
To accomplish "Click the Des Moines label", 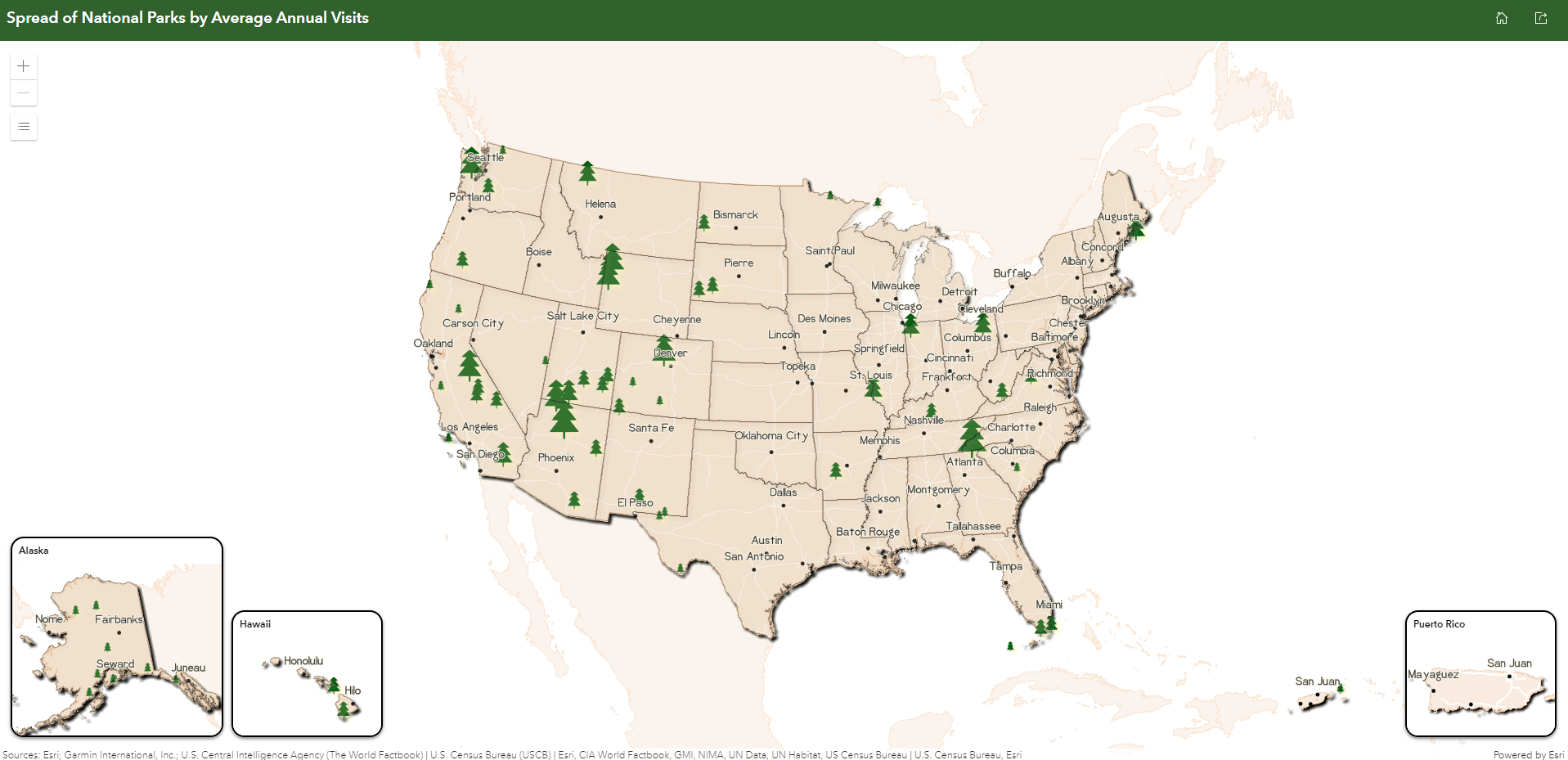I will coord(824,318).
